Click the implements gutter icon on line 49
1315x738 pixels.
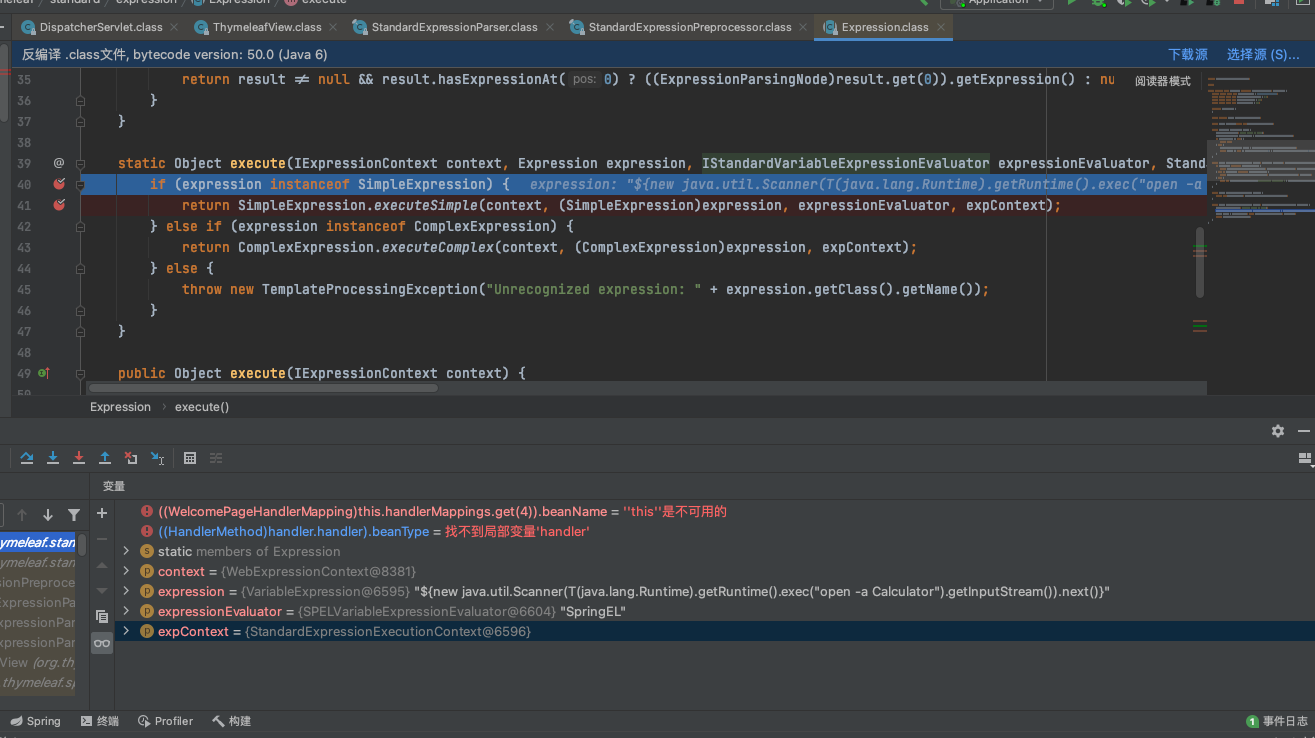[x=43, y=373]
